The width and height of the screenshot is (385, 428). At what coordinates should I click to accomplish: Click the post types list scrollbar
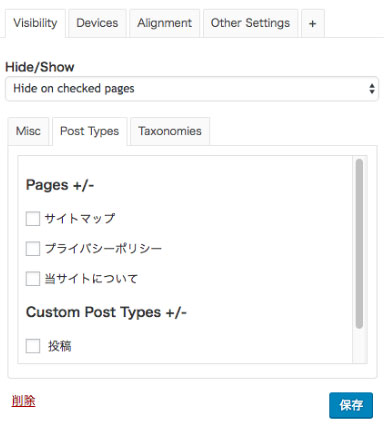pos(359,244)
